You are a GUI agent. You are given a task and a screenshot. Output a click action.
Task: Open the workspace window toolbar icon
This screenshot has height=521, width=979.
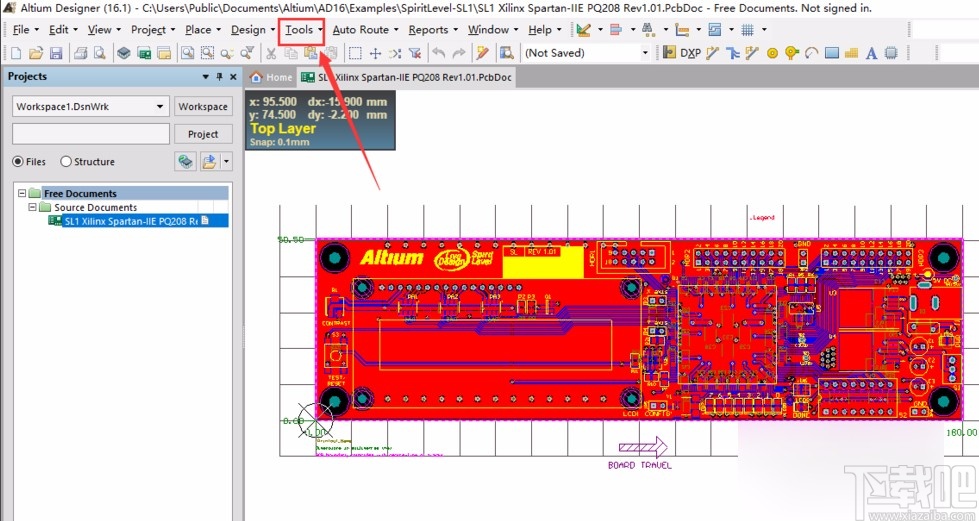164,53
